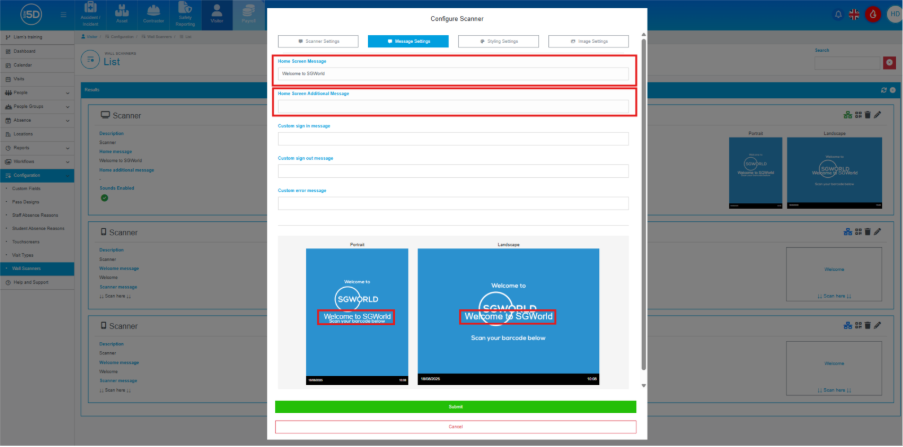
Task: Switch to the Scanner Settings tab
Action: pos(318,42)
